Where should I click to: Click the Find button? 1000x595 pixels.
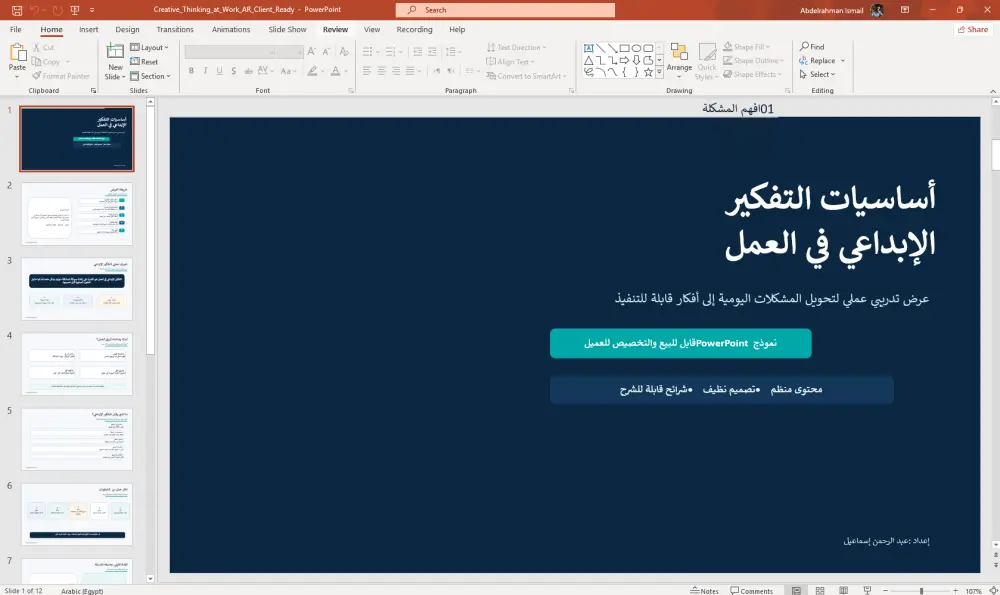812,47
